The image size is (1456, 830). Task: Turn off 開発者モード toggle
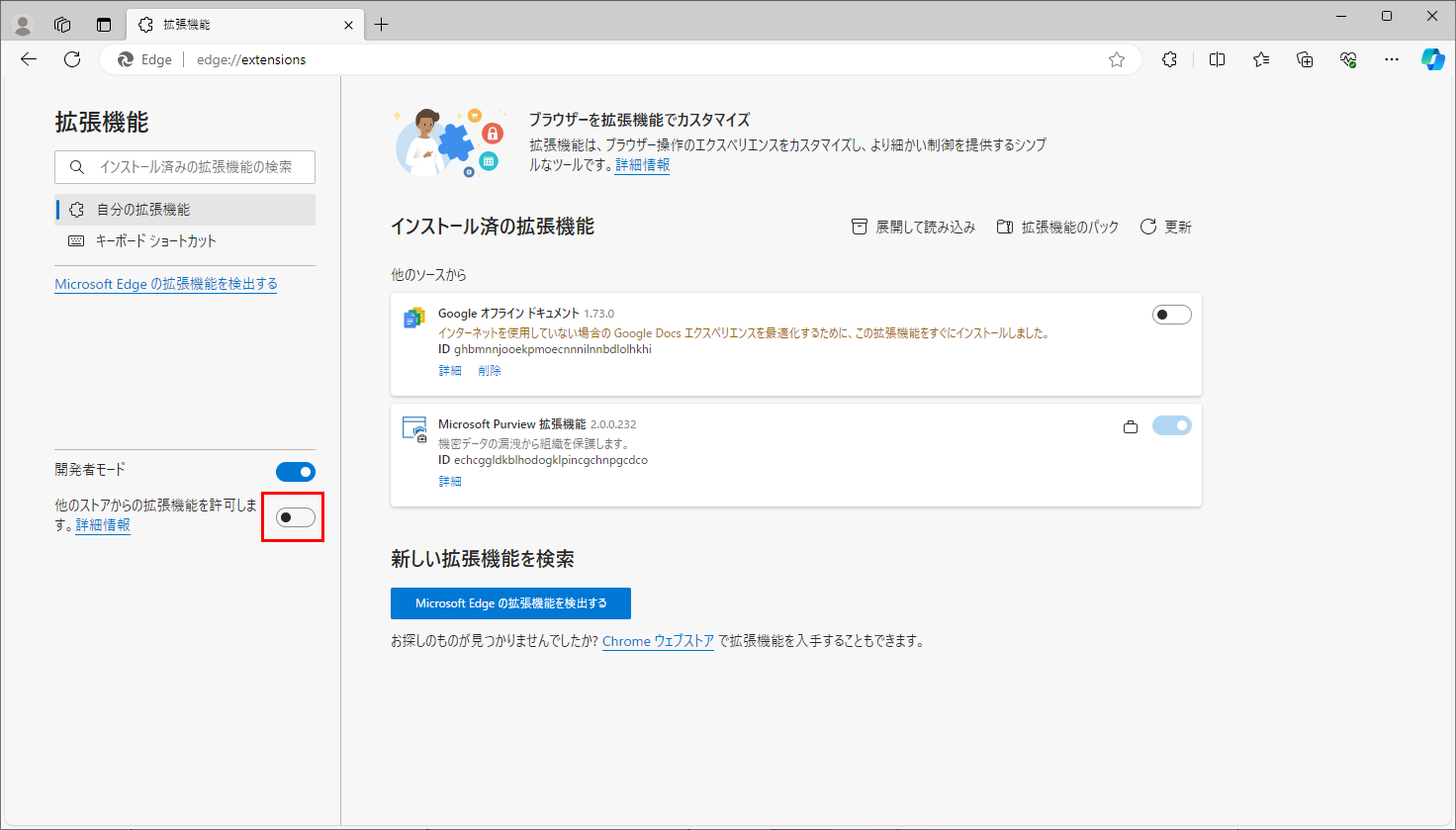click(x=296, y=472)
